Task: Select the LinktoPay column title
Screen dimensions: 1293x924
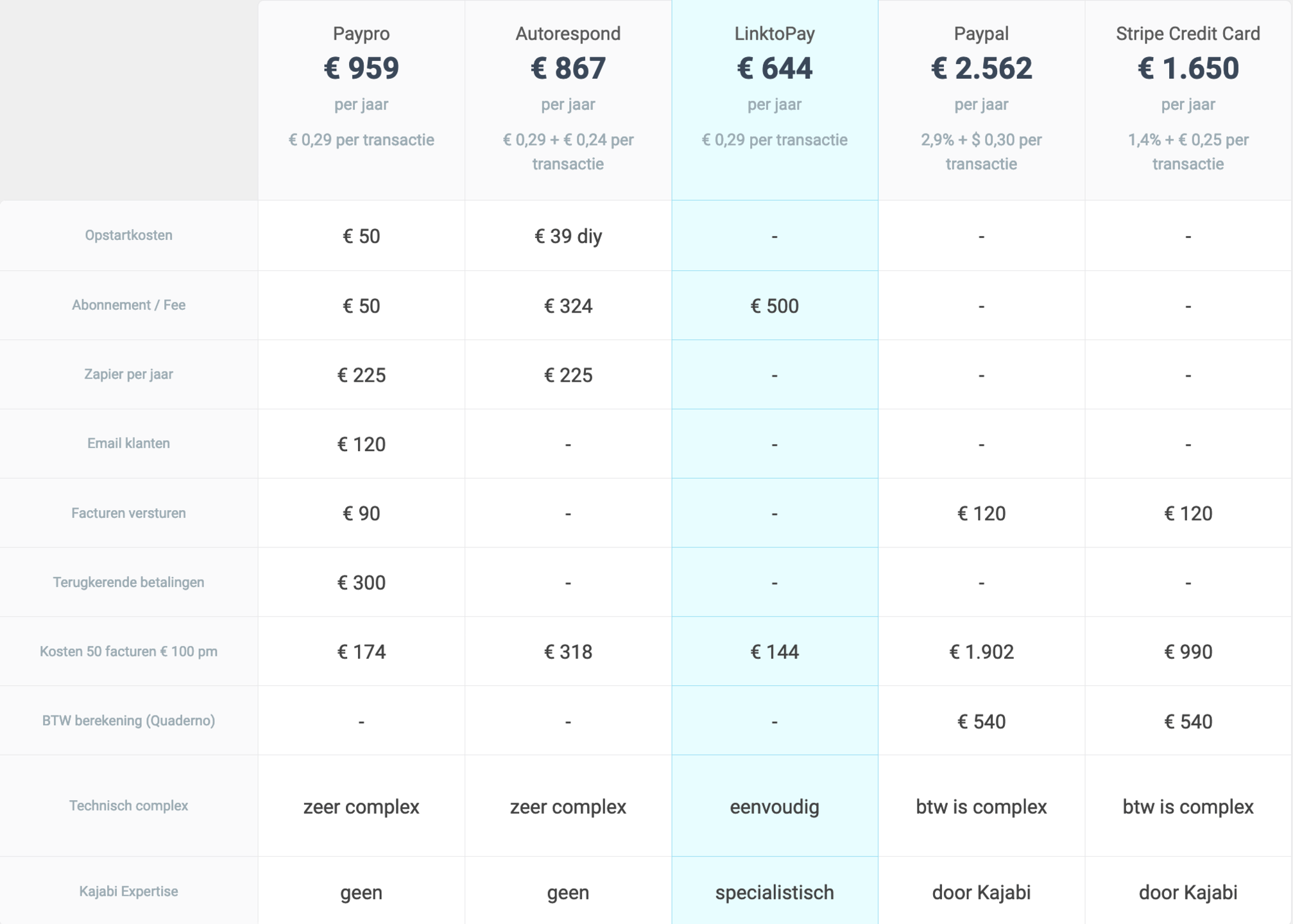Action: tap(775, 33)
